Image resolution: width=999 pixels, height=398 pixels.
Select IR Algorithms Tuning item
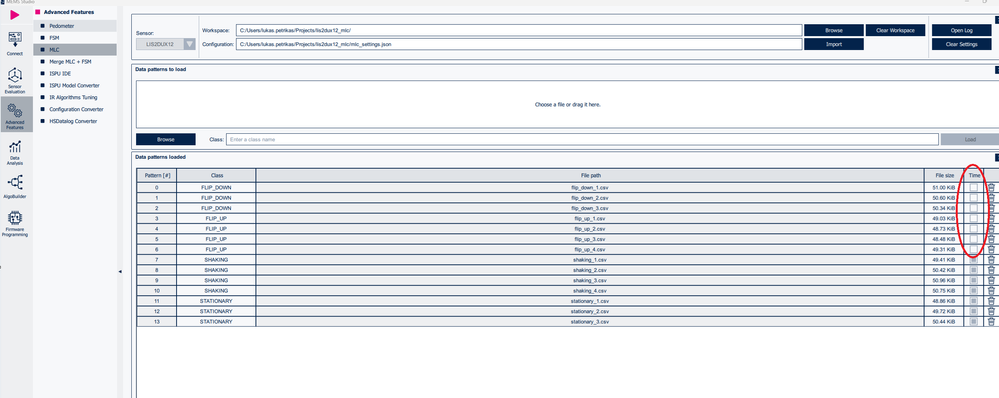(75, 97)
